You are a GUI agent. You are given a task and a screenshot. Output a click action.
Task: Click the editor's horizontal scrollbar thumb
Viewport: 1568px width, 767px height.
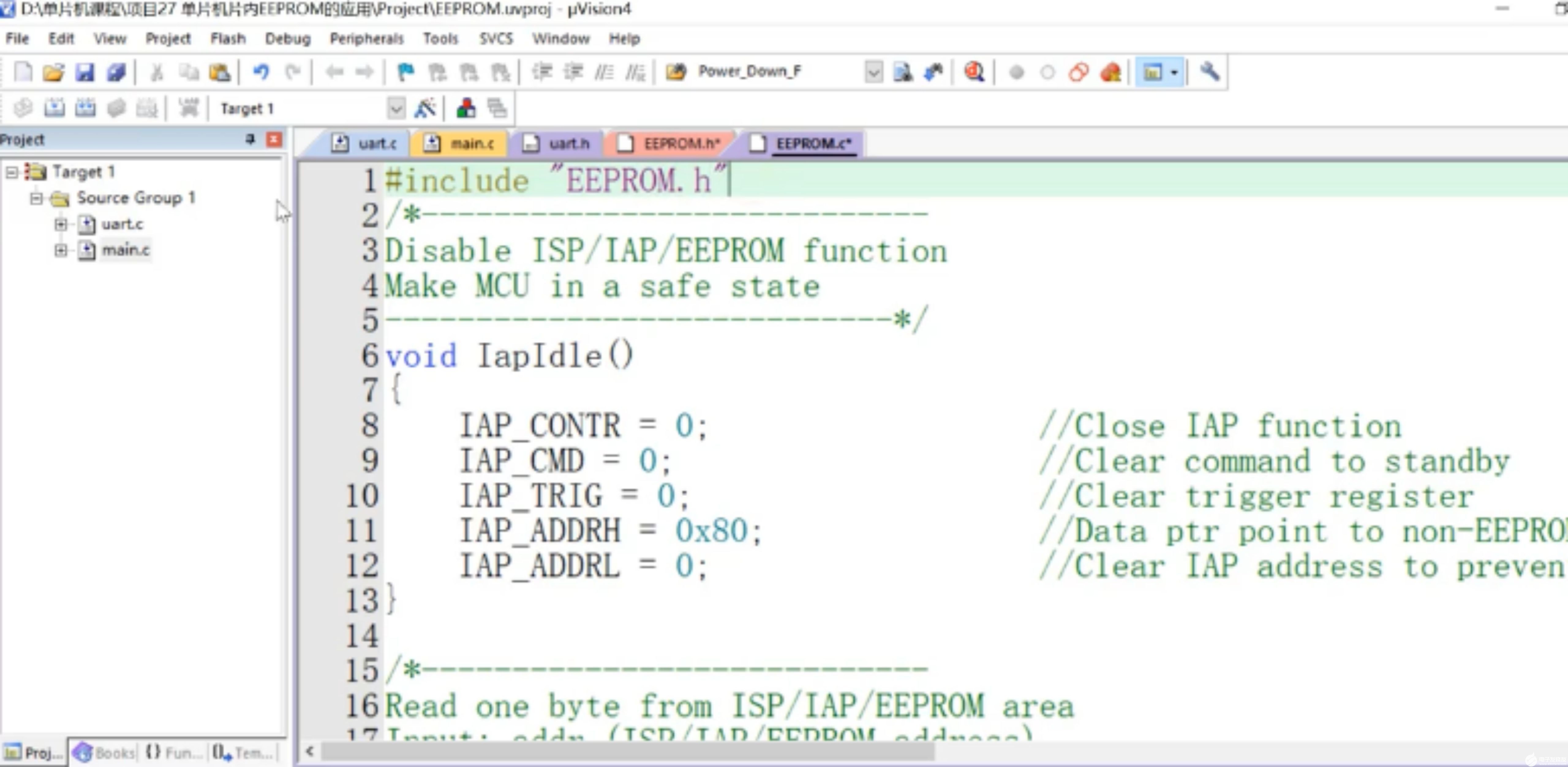click(x=628, y=752)
